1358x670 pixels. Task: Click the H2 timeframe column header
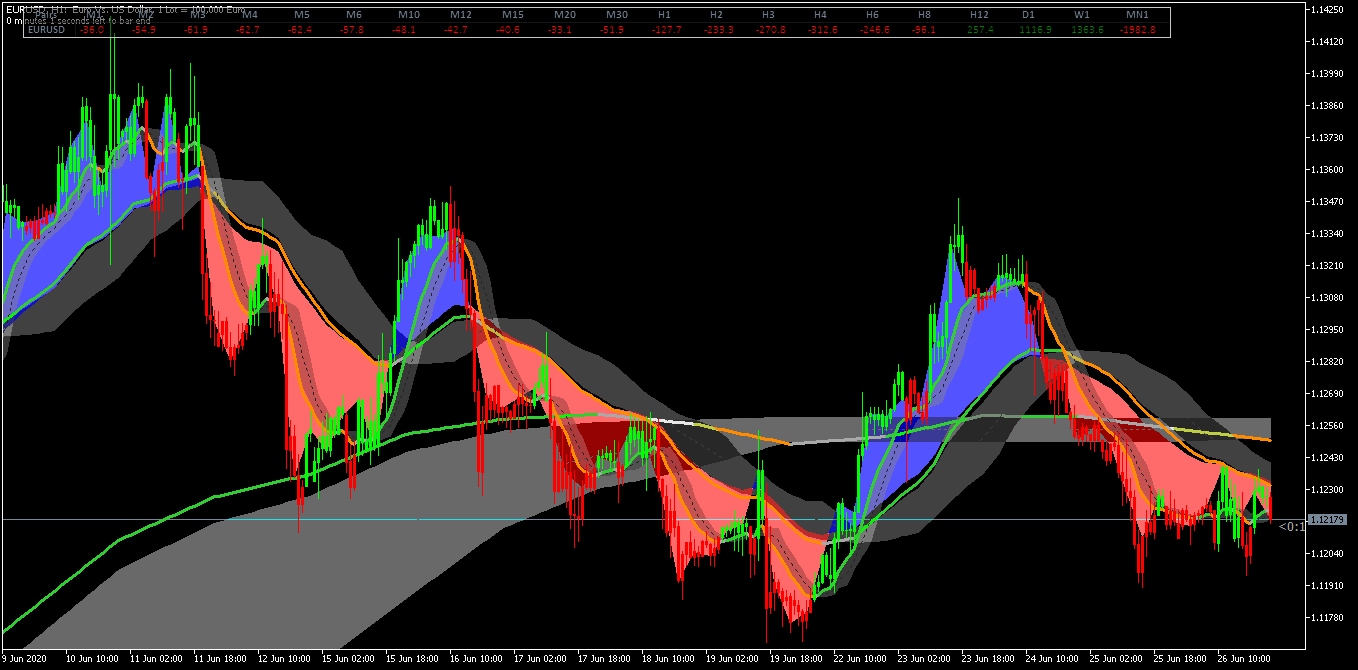click(717, 15)
